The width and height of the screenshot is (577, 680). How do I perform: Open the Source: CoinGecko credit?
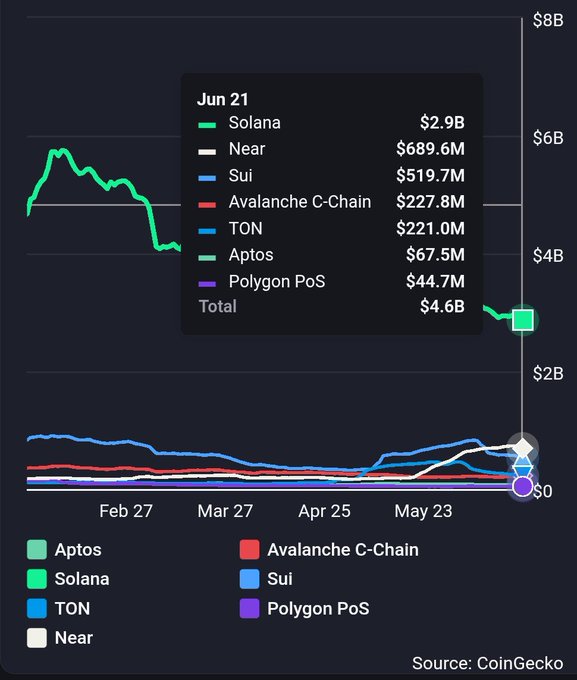point(488,664)
